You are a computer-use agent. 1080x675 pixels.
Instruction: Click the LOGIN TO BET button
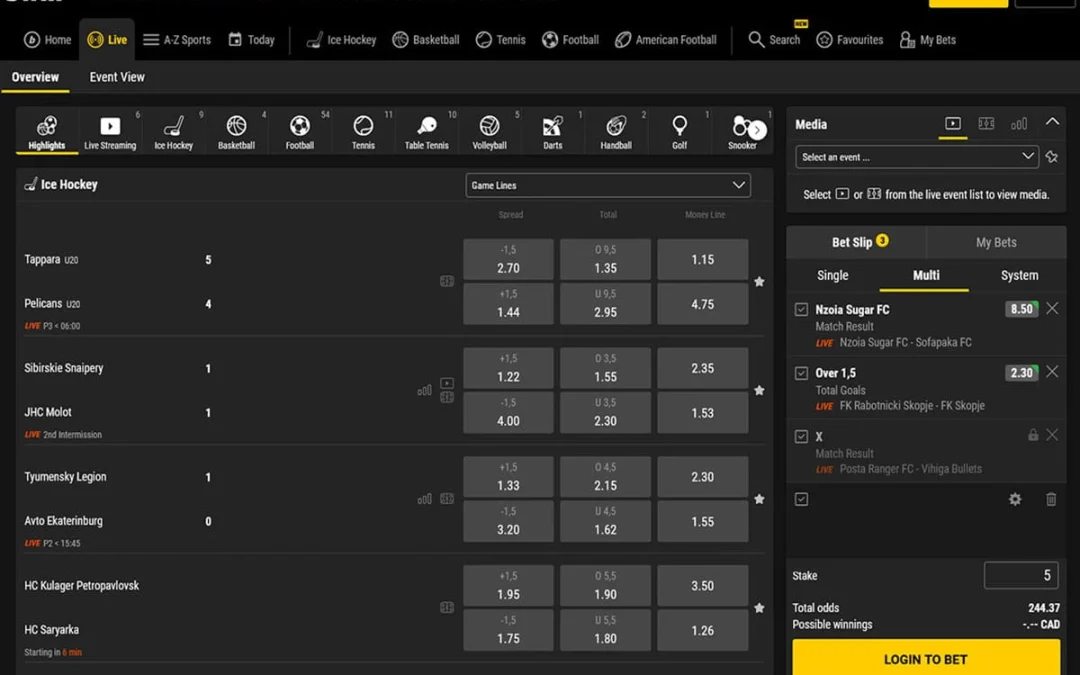click(x=925, y=659)
